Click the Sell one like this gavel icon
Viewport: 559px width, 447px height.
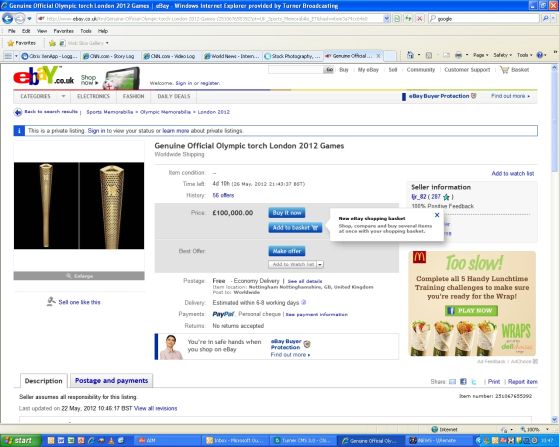[51, 302]
